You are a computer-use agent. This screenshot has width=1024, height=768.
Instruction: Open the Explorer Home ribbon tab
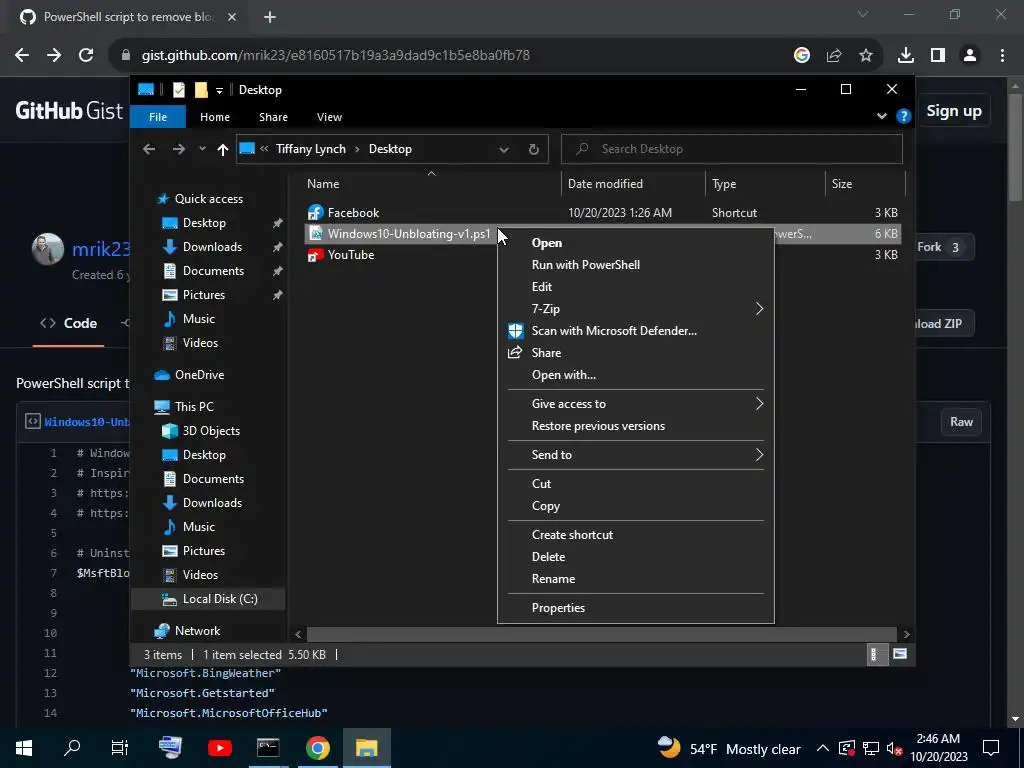click(215, 117)
